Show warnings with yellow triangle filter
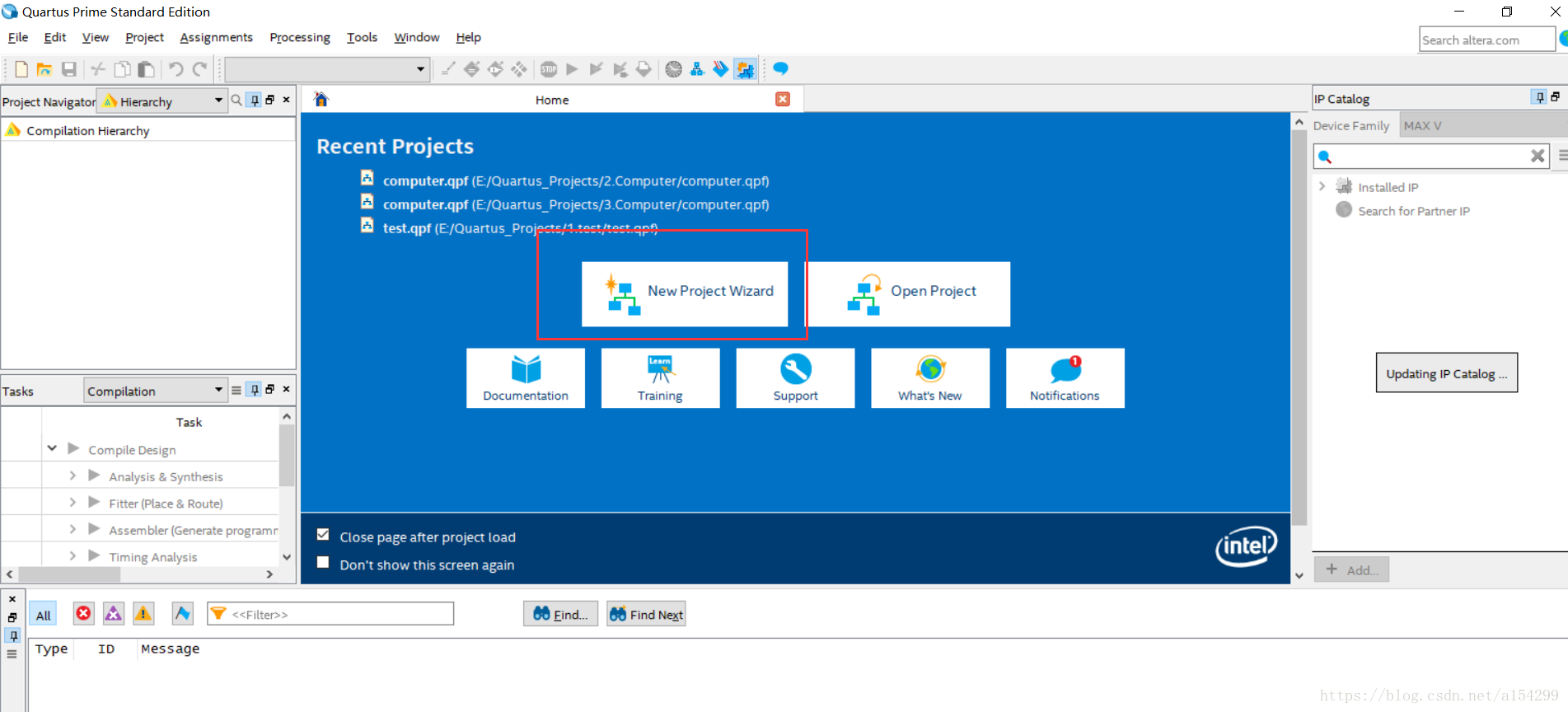 [x=143, y=613]
